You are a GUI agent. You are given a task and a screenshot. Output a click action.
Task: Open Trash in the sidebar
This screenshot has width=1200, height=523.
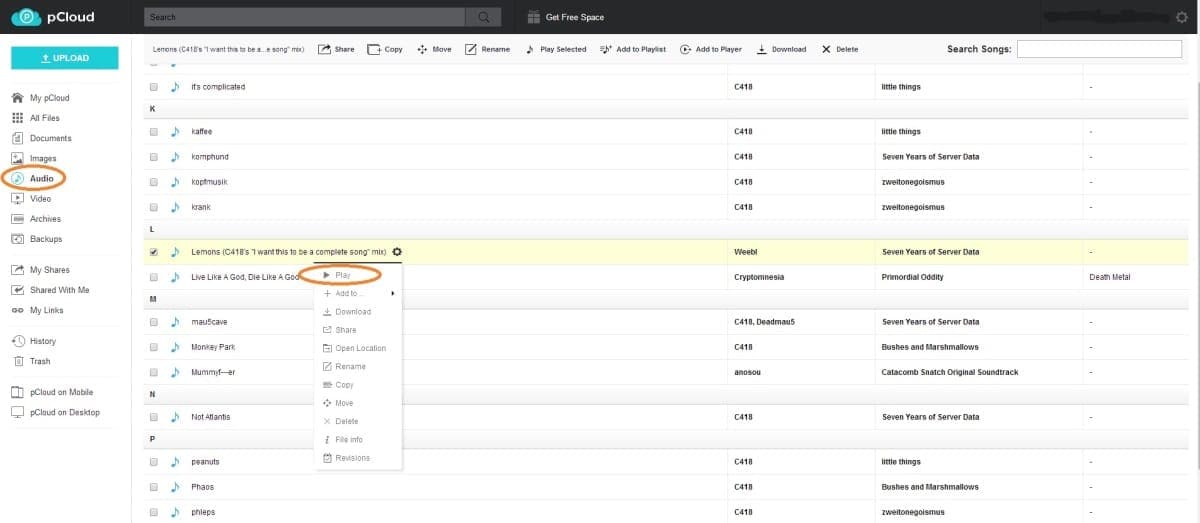[32, 361]
